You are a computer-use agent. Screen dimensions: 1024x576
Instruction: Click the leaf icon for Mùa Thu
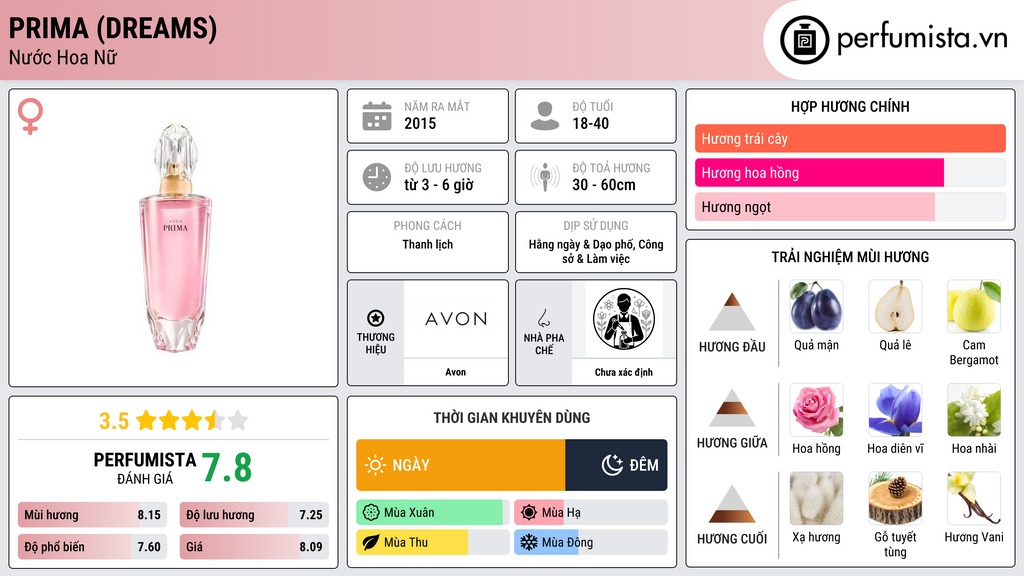[371, 542]
